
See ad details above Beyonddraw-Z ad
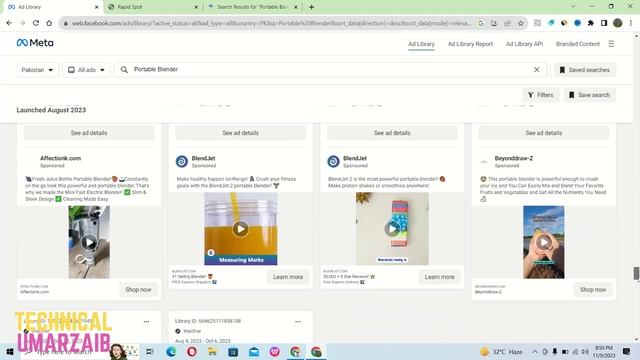[544, 133]
